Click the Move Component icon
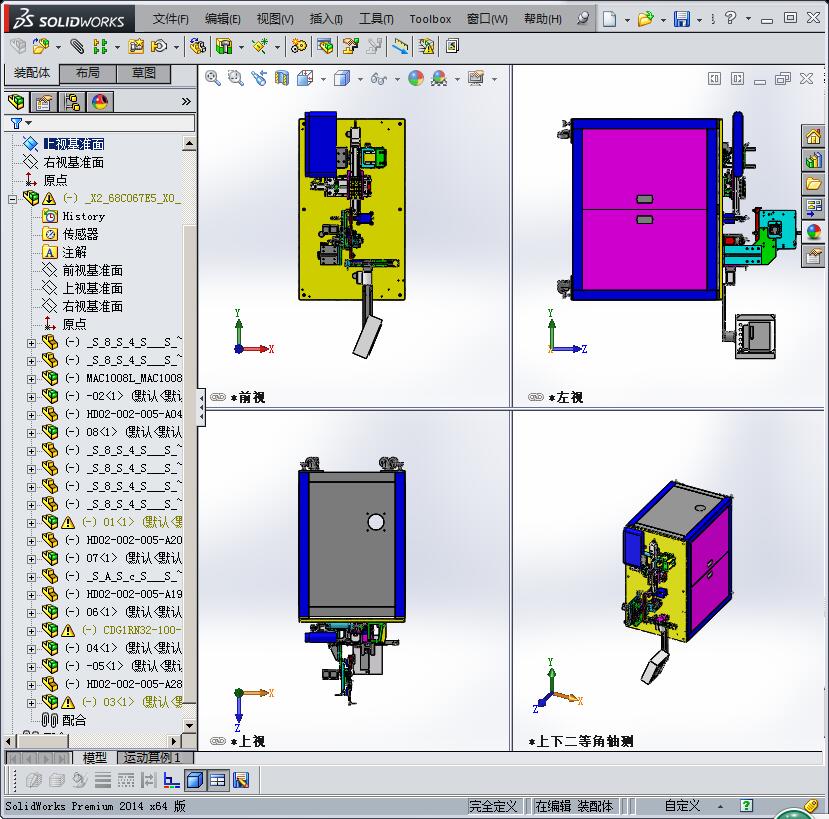 [159, 47]
